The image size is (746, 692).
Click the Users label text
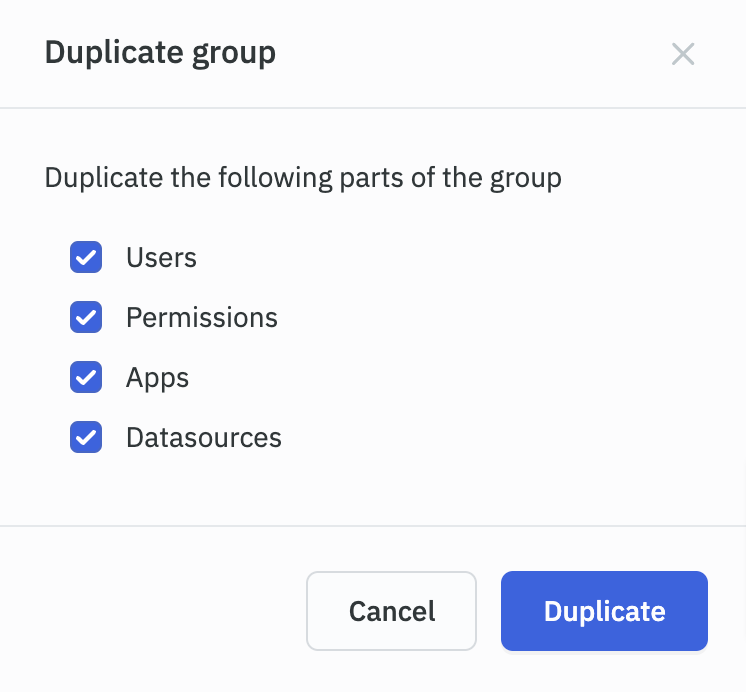click(x=161, y=258)
